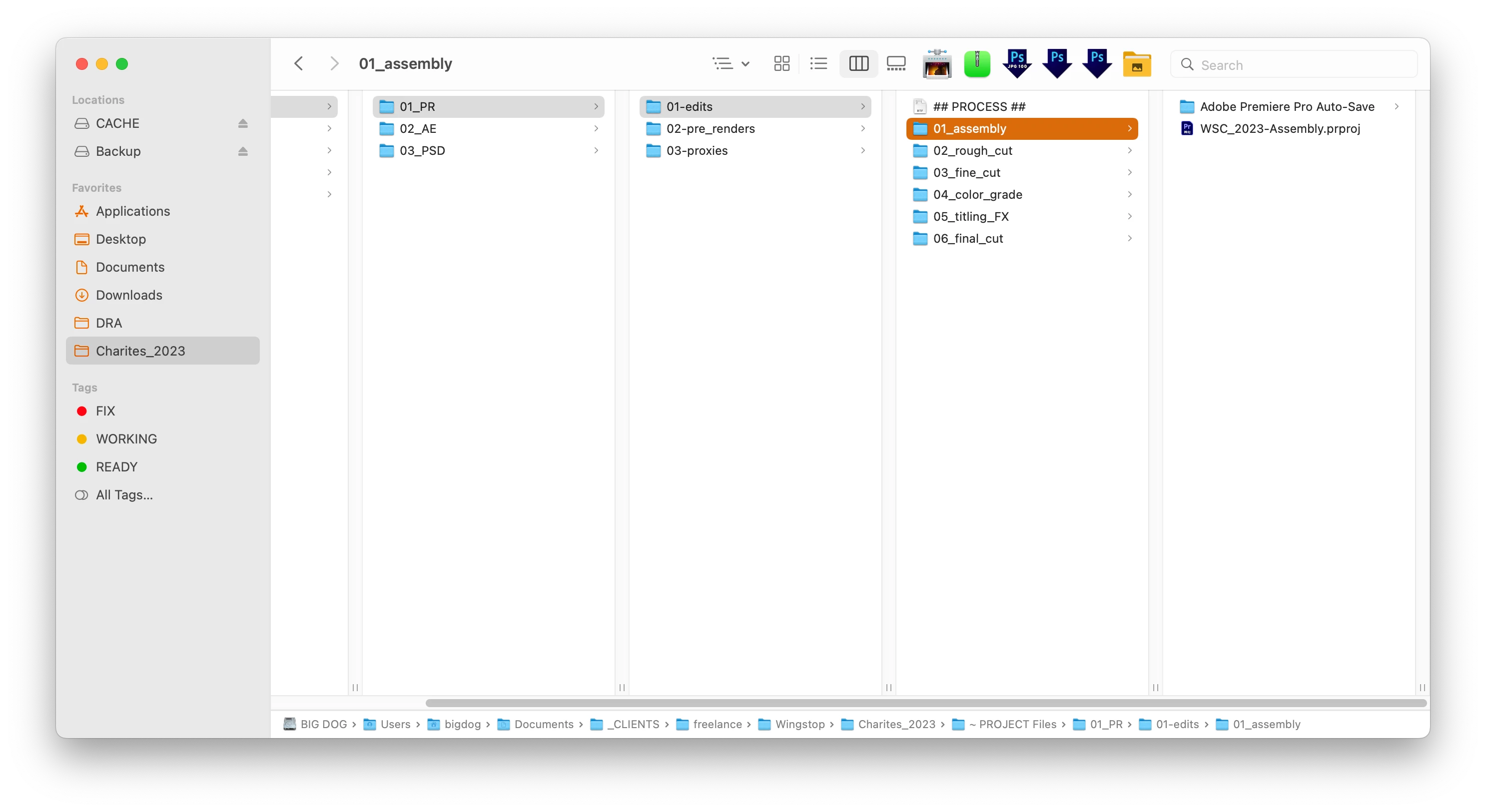Click the green zip archiver icon
This screenshot has width=1486, height=812.
pyautogui.click(x=977, y=63)
